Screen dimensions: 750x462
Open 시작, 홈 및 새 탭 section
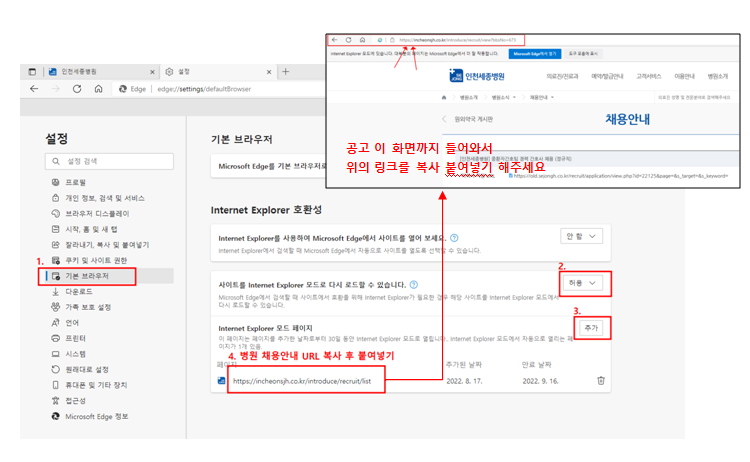91,229
